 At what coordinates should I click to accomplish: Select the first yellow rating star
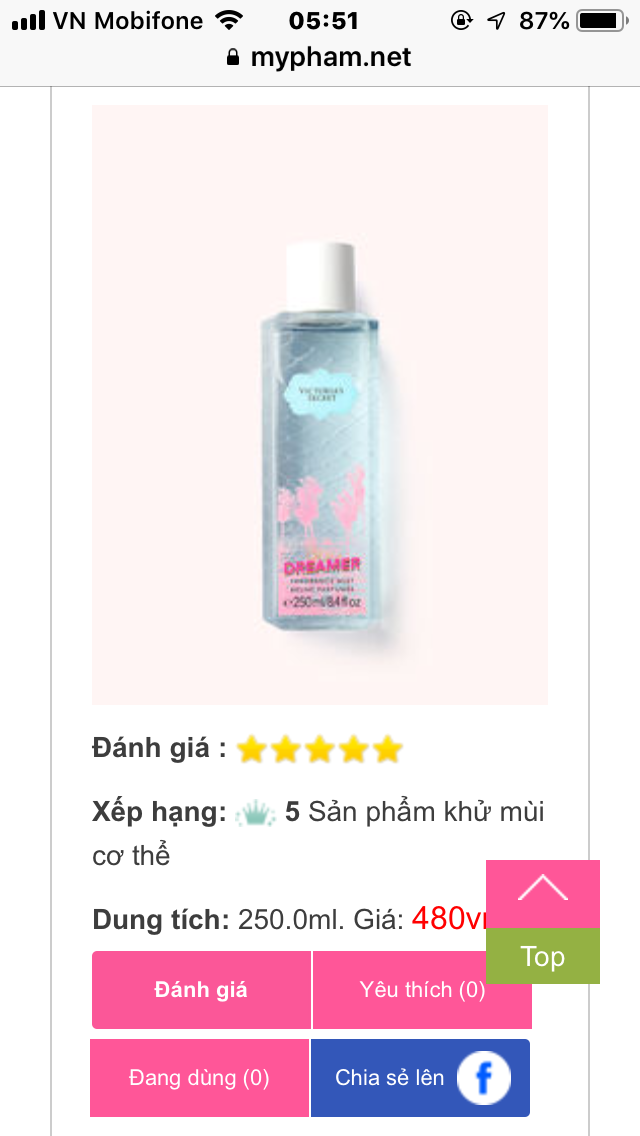pyautogui.click(x=252, y=749)
